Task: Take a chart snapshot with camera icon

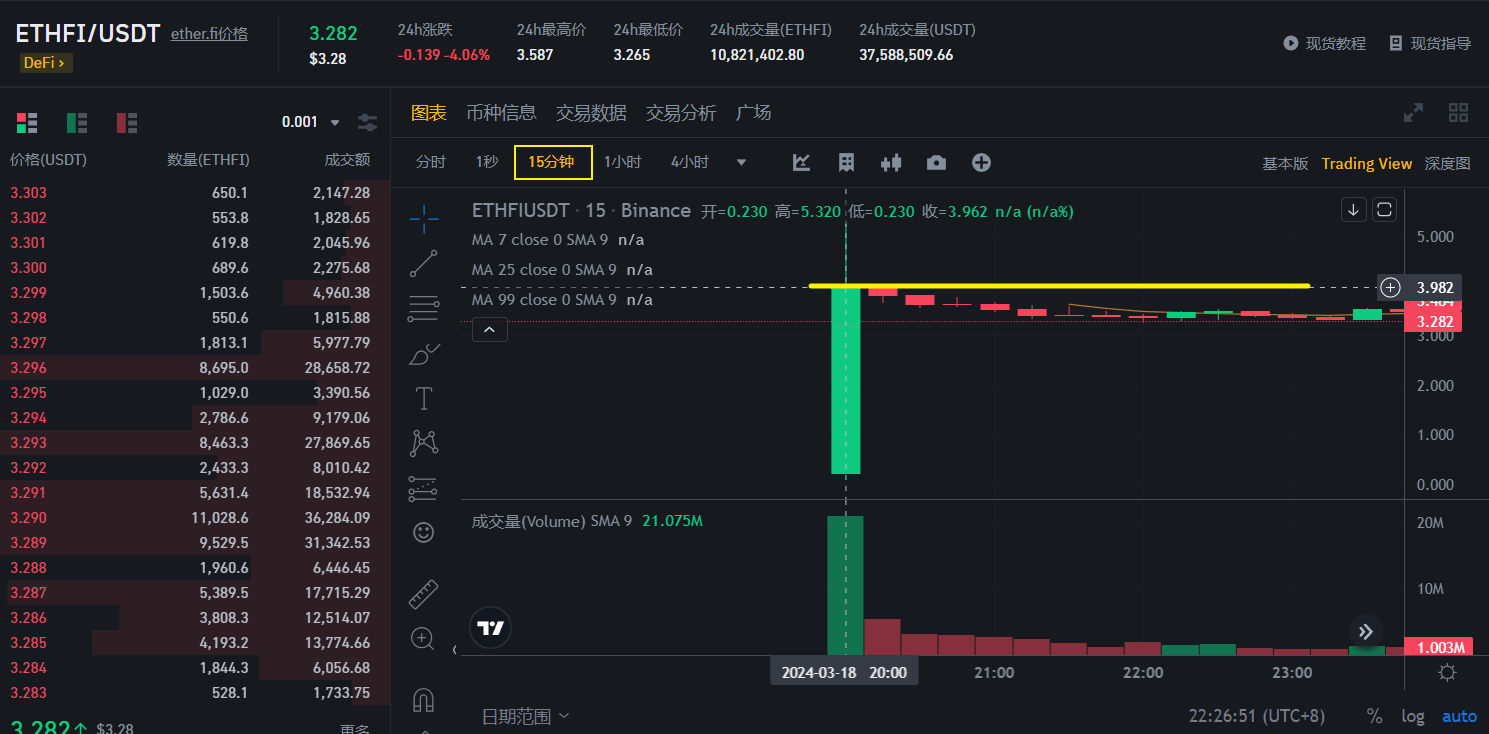Action: pyautogui.click(x=936, y=163)
